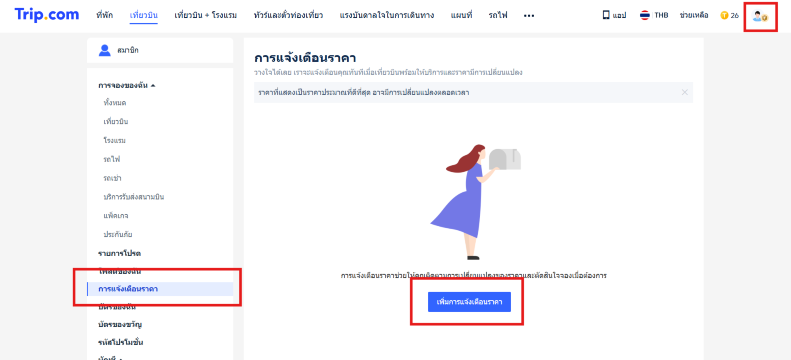Collapse การจองของฉัน section in sidebar
This screenshot has height=360, width=791.
coord(127,85)
